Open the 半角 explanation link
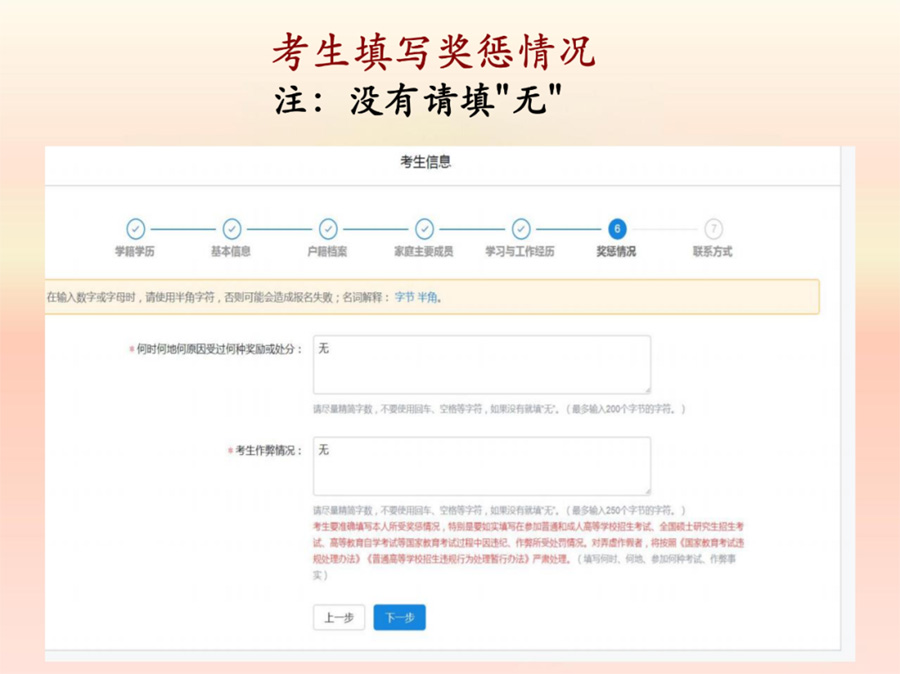Image resolution: width=900 pixels, height=674 pixels. click(428, 297)
